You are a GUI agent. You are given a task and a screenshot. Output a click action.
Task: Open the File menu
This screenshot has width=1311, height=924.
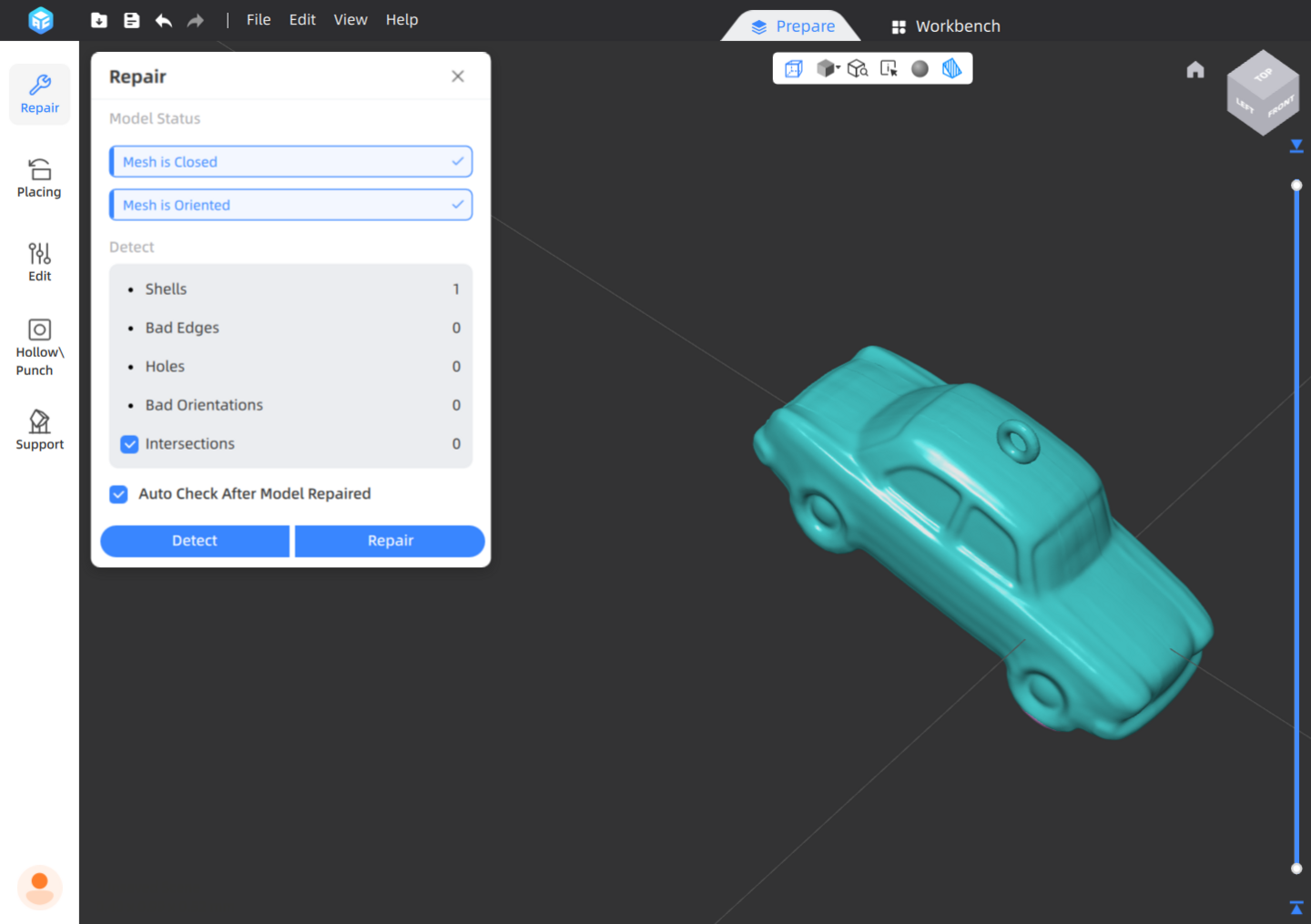tap(259, 20)
